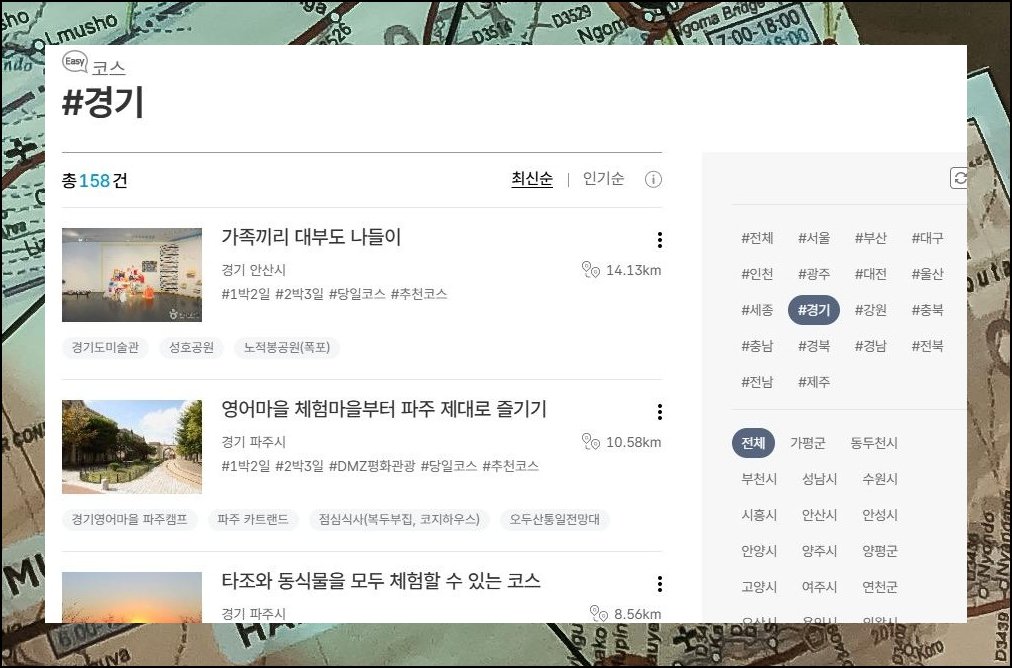Open the 가족끼리 대부도 나들이 course title
The image size is (1012, 668).
tap(311, 237)
